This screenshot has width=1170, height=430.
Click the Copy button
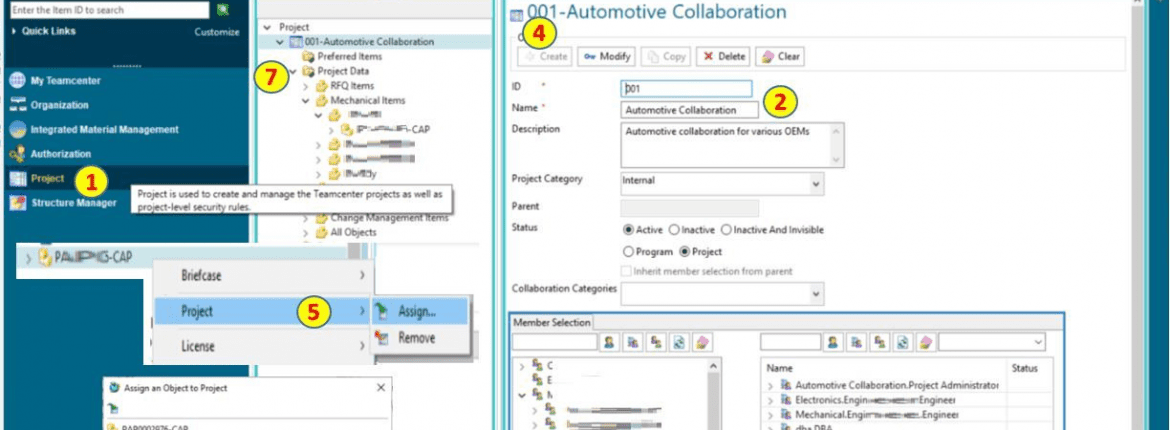pyautogui.click(x=666, y=56)
